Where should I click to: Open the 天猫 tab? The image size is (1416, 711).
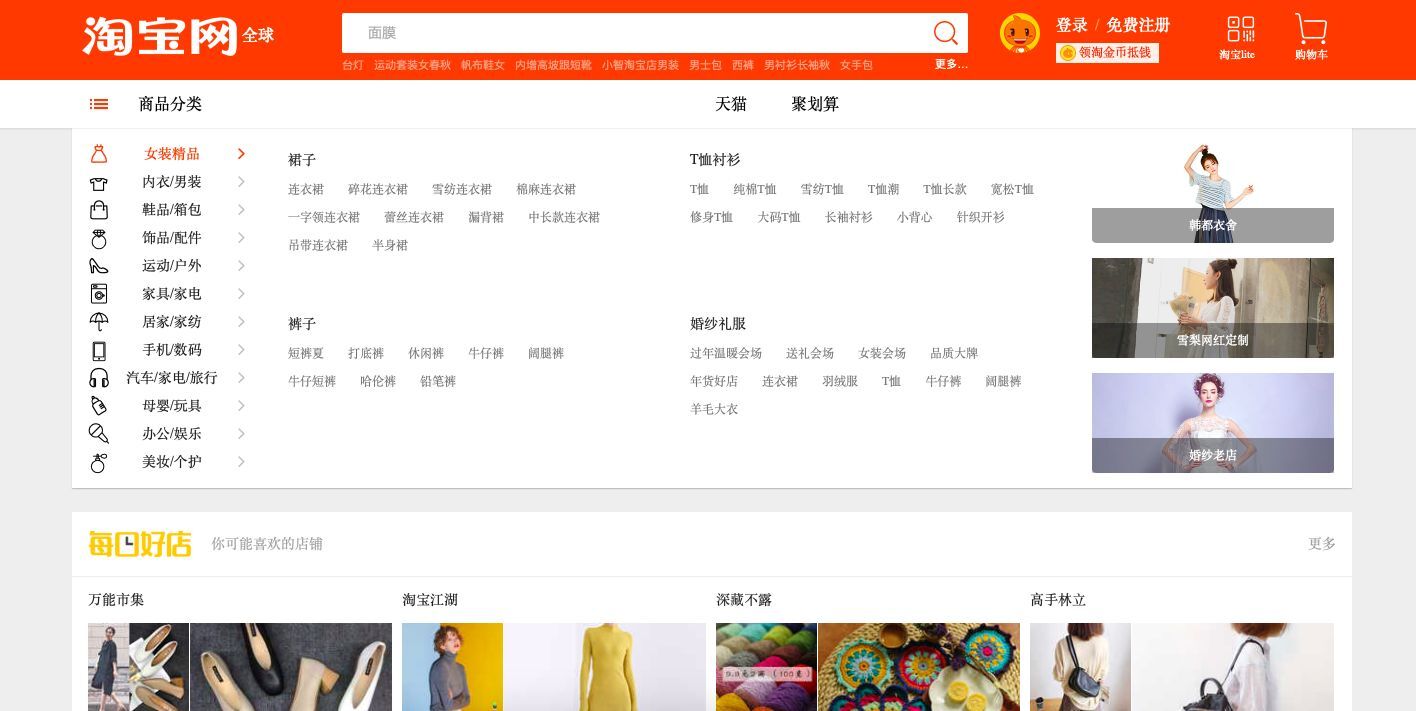pyautogui.click(x=731, y=104)
